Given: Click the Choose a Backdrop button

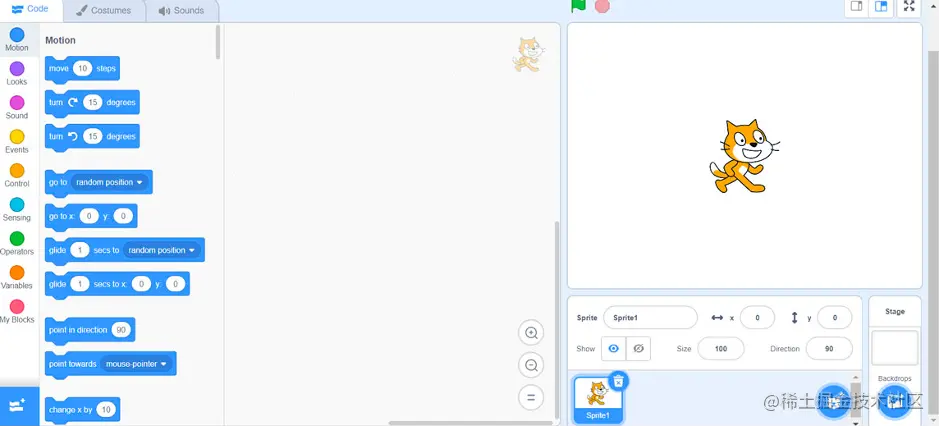Looking at the screenshot, I should (x=895, y=402).
